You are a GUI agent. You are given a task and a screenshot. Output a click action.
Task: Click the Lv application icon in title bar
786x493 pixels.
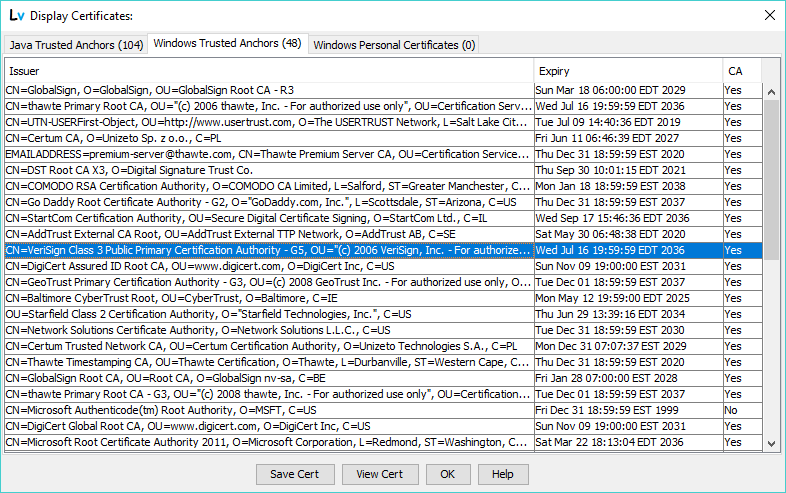(17, 16)
